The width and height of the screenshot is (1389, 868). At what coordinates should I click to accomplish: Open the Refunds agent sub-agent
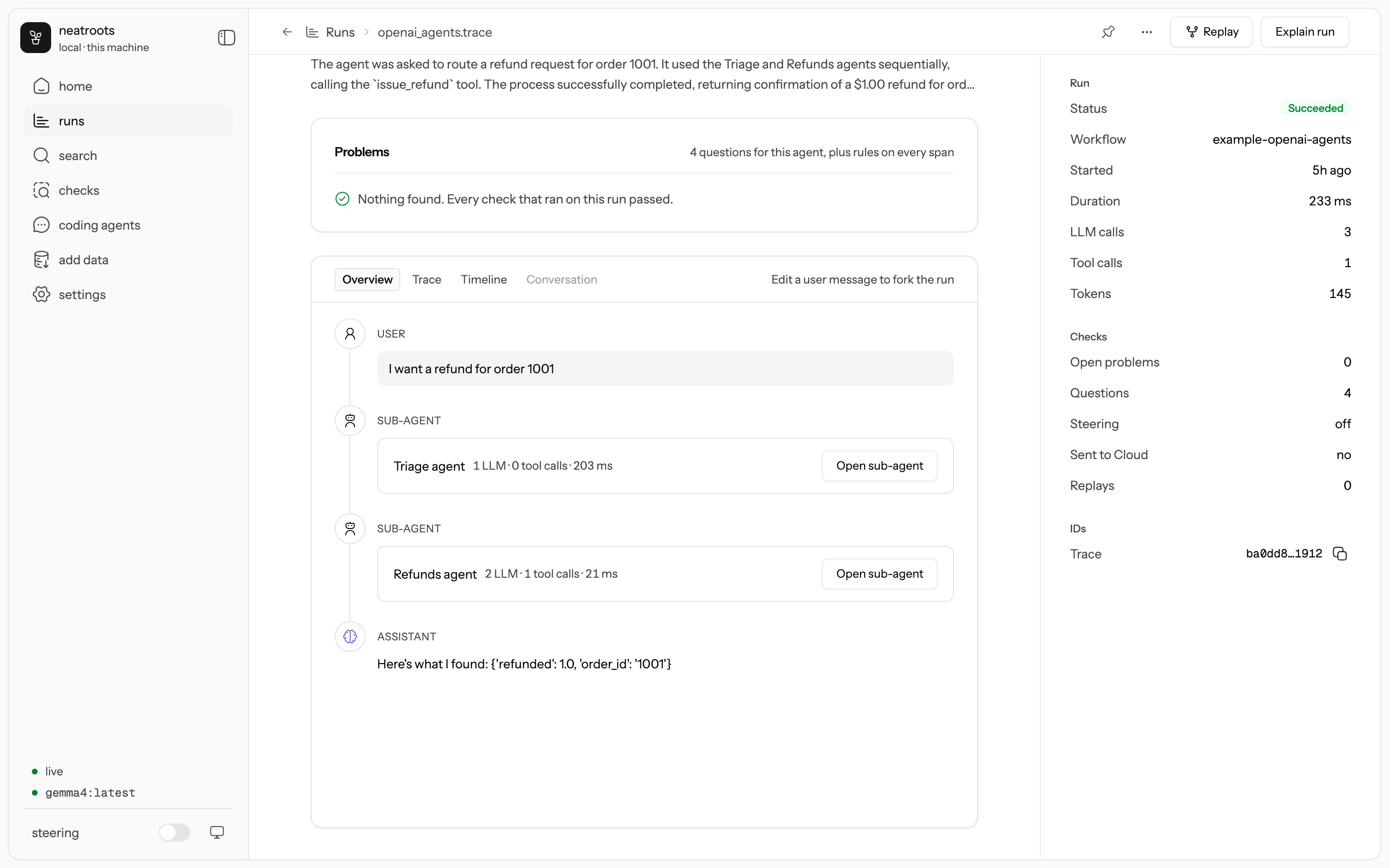(x=879, y=573)
